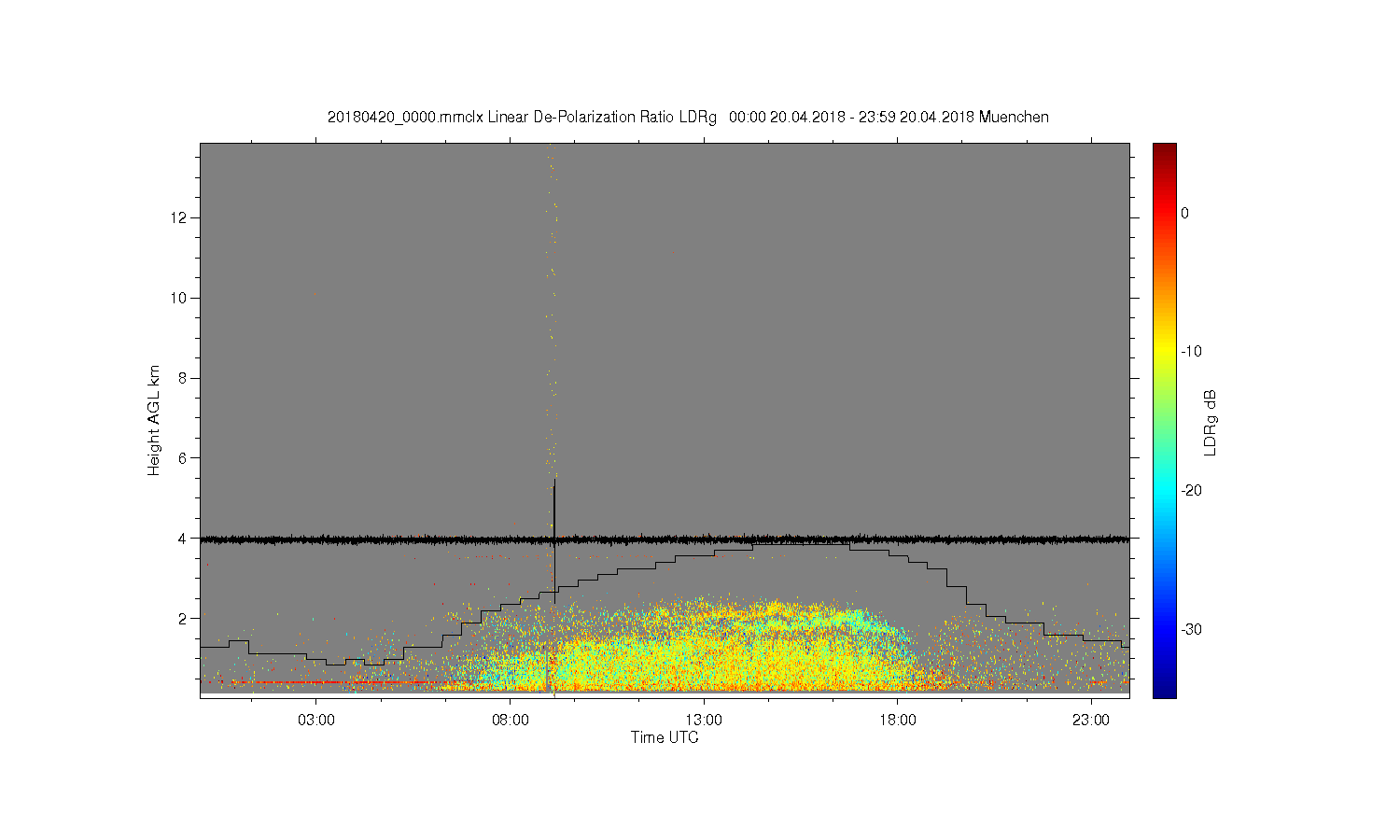Click the '08:00' time tick label
Viewport: 1400px width, 840px height.
click(x=511, y=721)
